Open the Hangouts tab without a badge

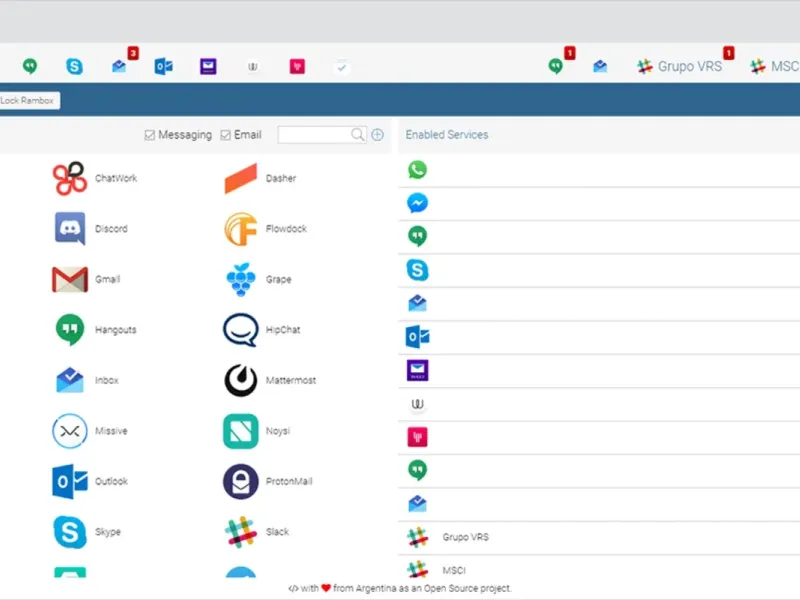click(30, 66)
